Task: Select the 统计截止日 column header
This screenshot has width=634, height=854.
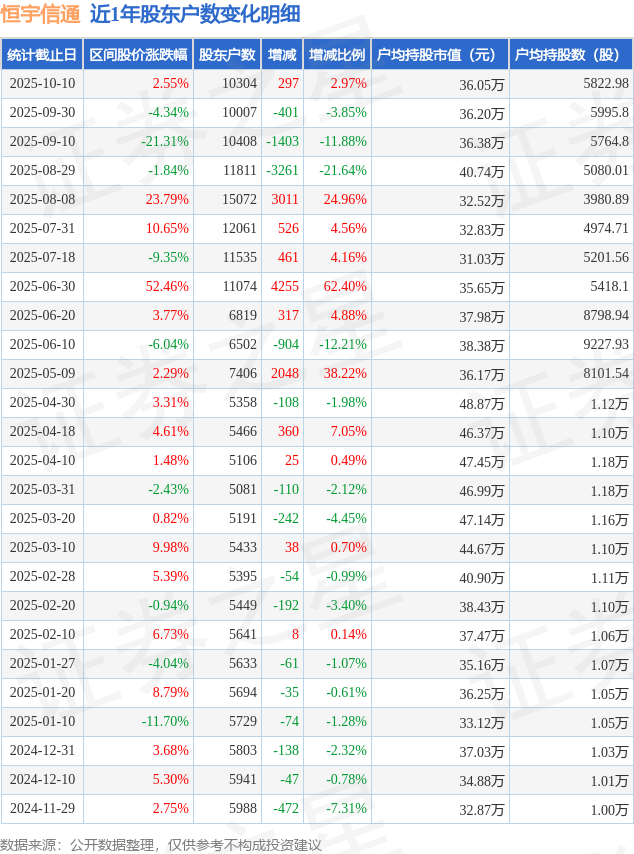Action: (x=41, y=55)
